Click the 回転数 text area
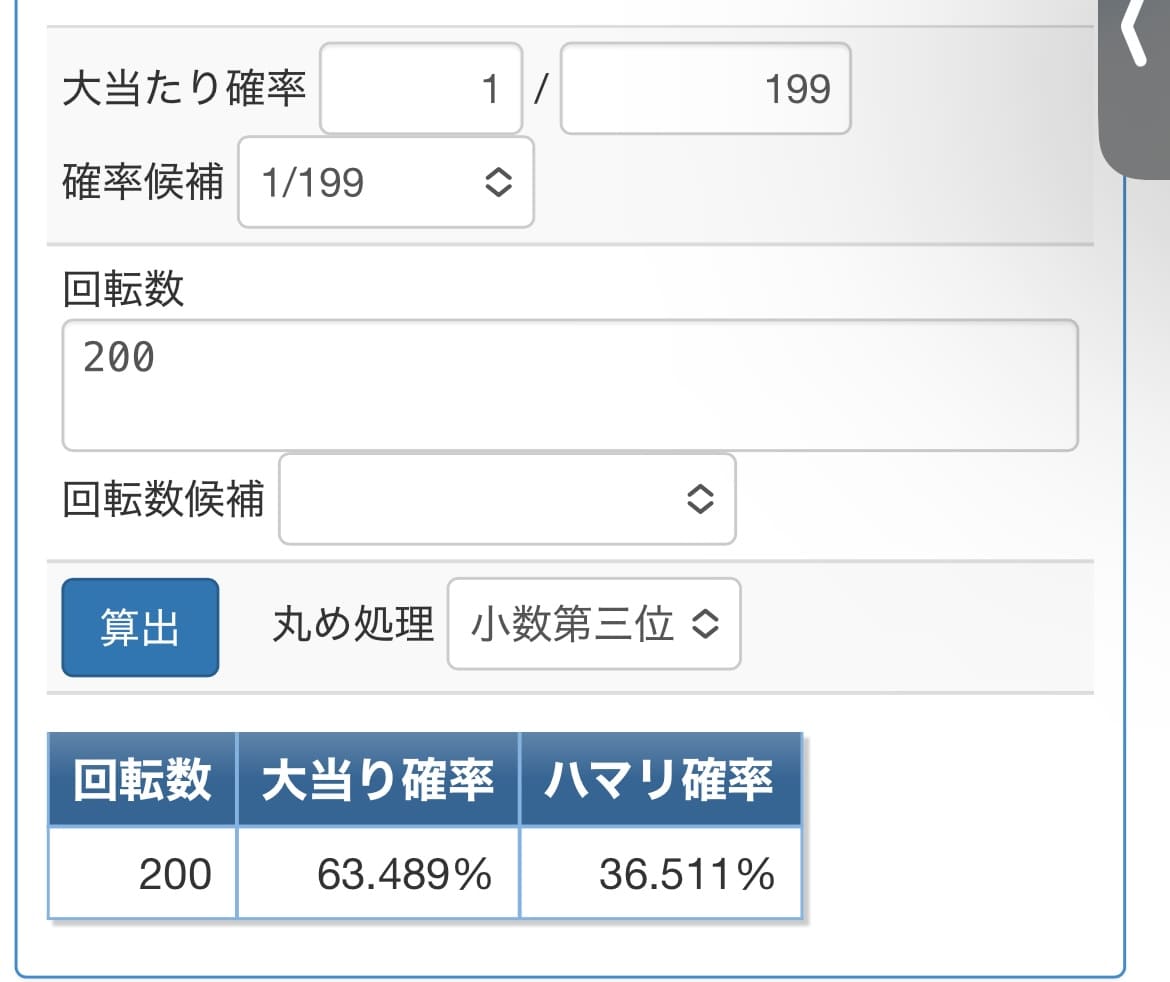The image size is (1170, 982). coord(570,385)
